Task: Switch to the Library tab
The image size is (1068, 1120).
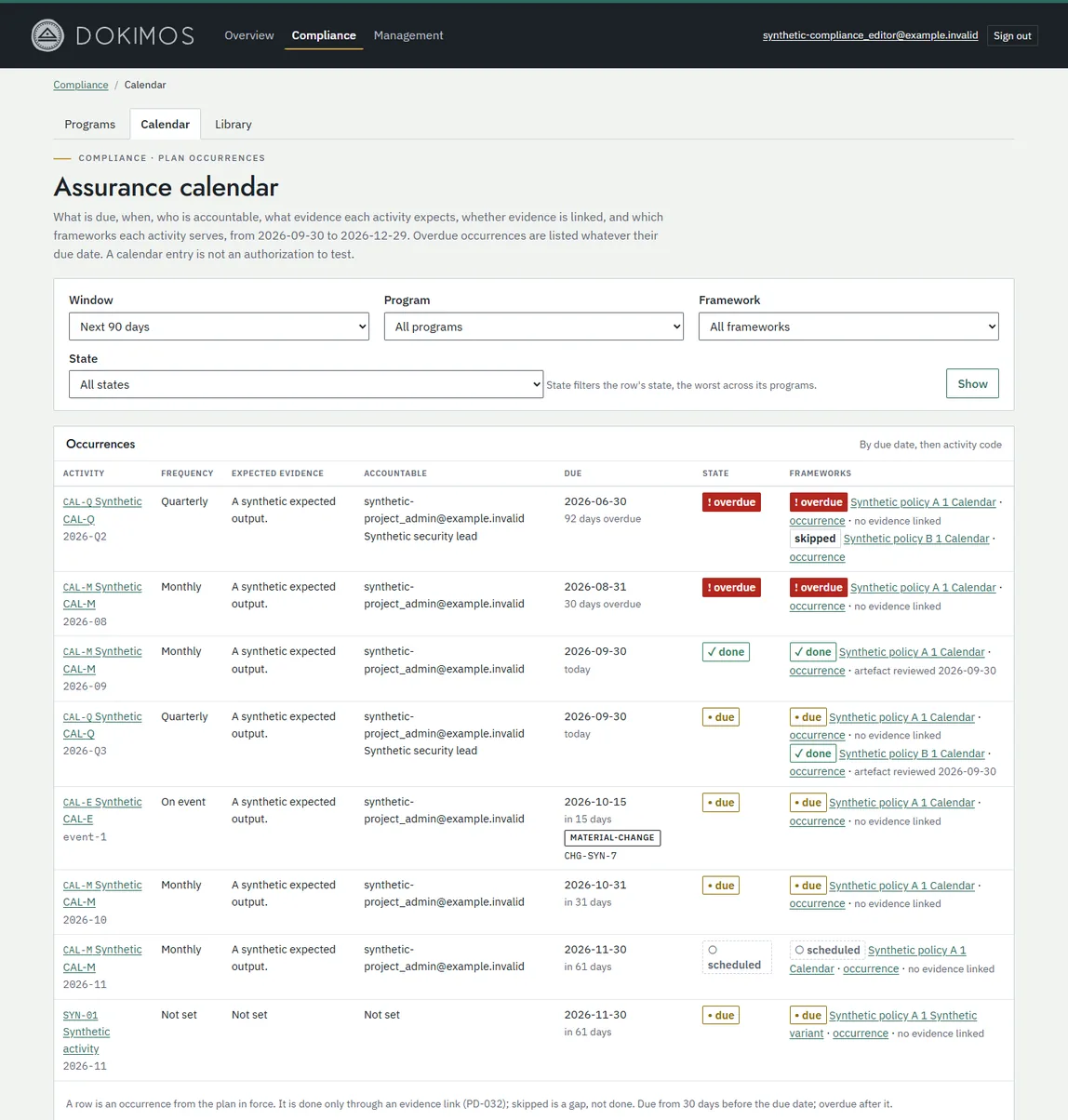Action: 234,125
